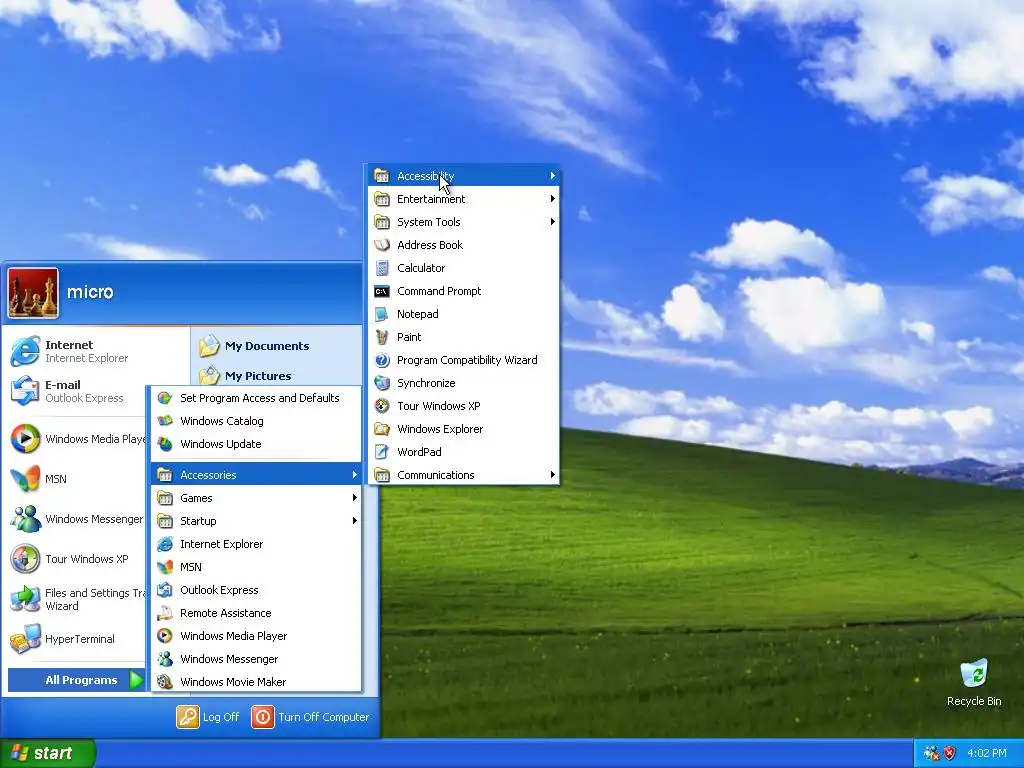
Task: Expand Startup submenu arrow
Action: point(355,520)
